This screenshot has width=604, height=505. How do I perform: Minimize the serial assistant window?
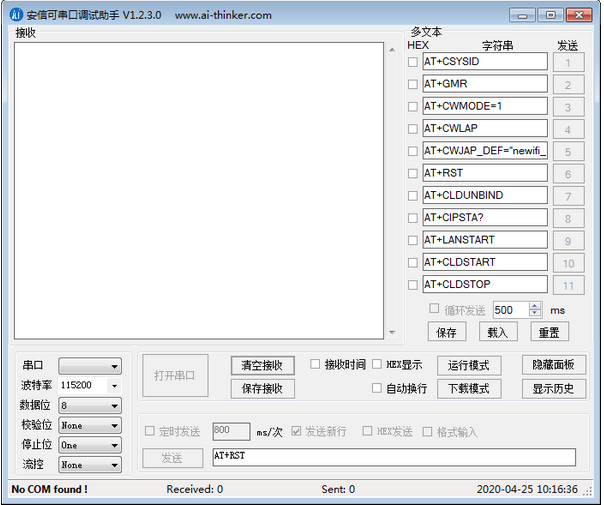522,15
